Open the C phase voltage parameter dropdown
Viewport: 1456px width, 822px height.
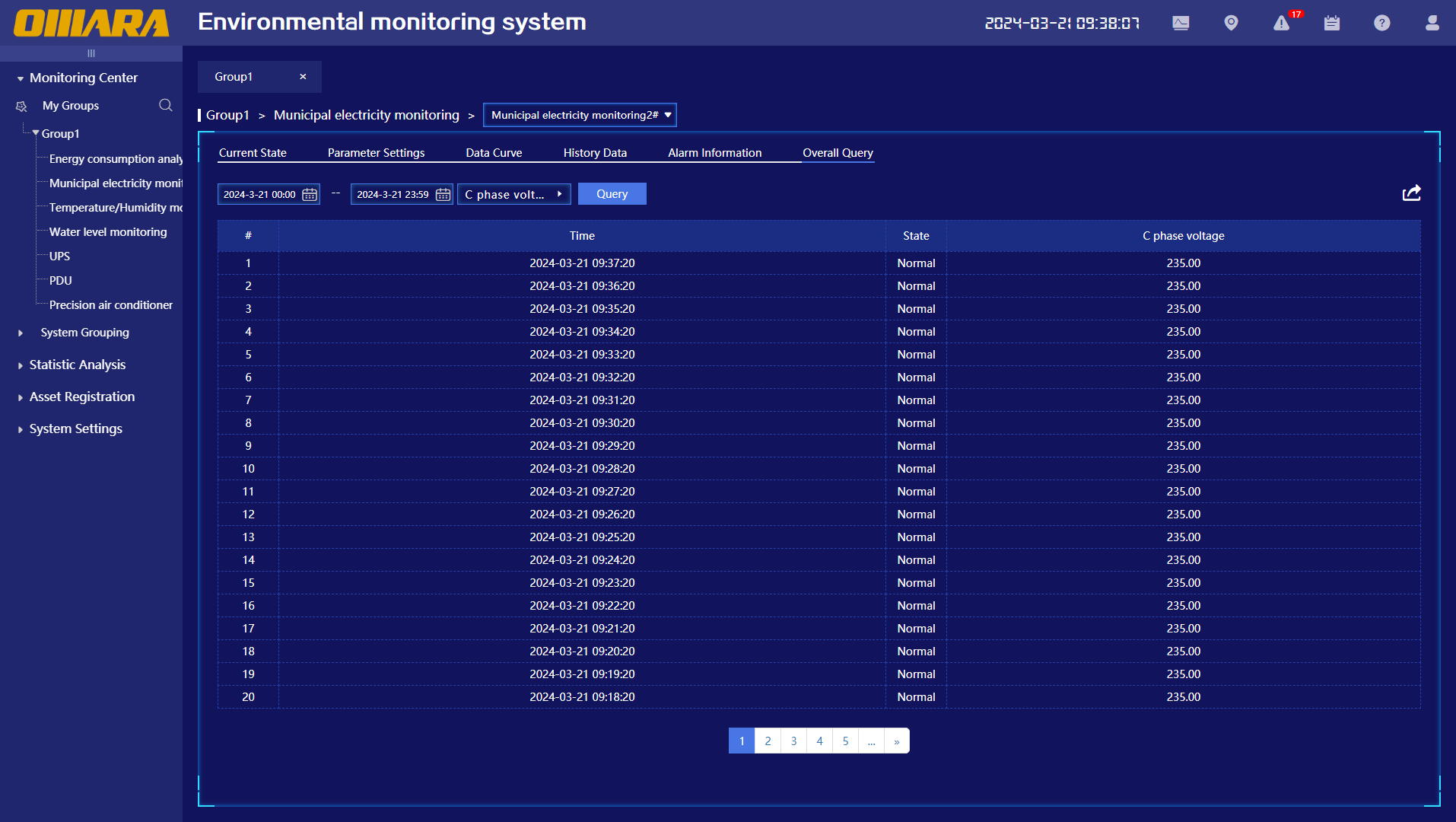[513, 194]
